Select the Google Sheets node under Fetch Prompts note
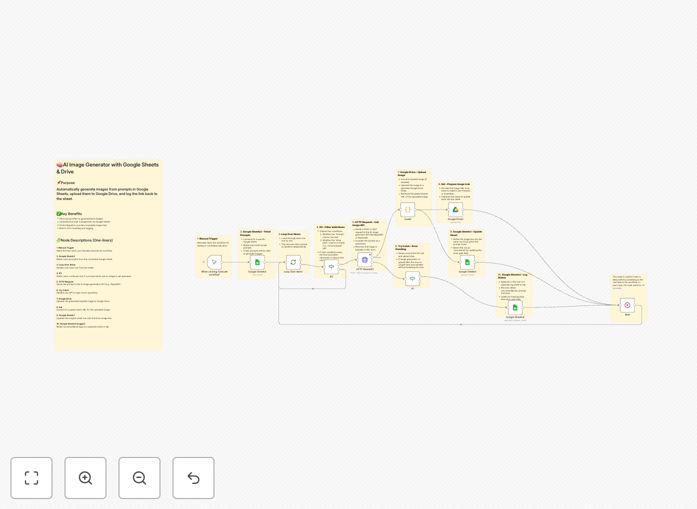This screenshot has height=509, width=697. 257,262
